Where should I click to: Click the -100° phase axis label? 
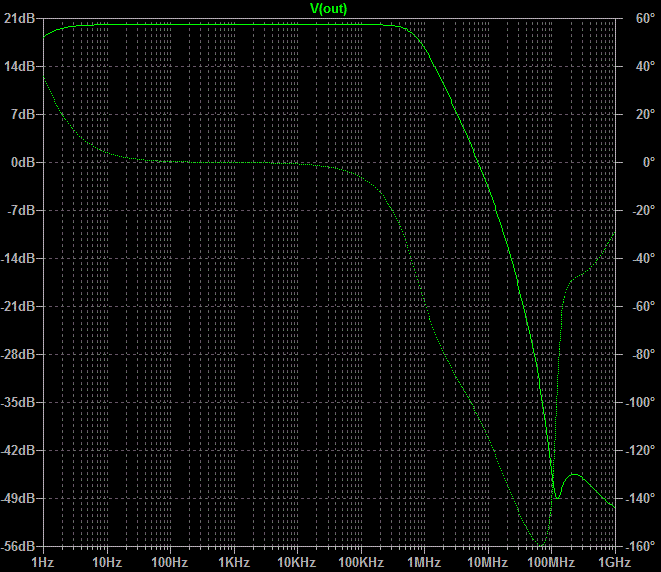pos(641,403)
